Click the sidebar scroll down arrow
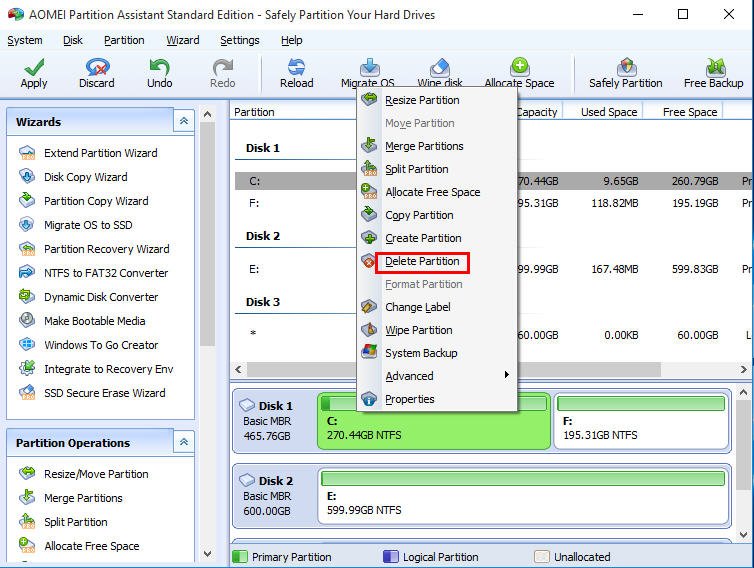 [x=207, y=554]
